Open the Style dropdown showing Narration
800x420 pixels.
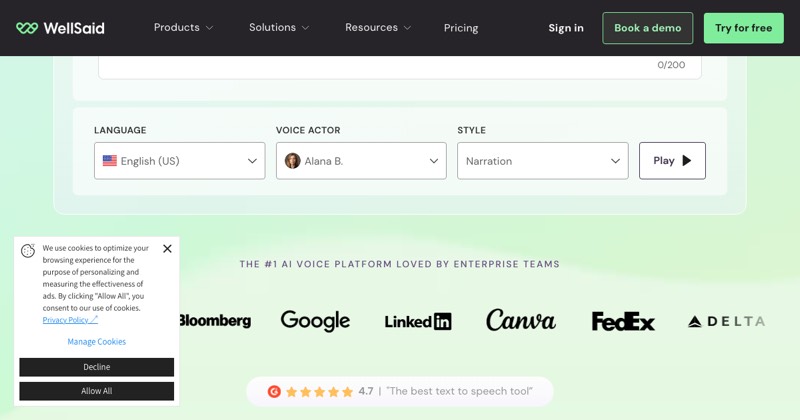click(543, 161)
